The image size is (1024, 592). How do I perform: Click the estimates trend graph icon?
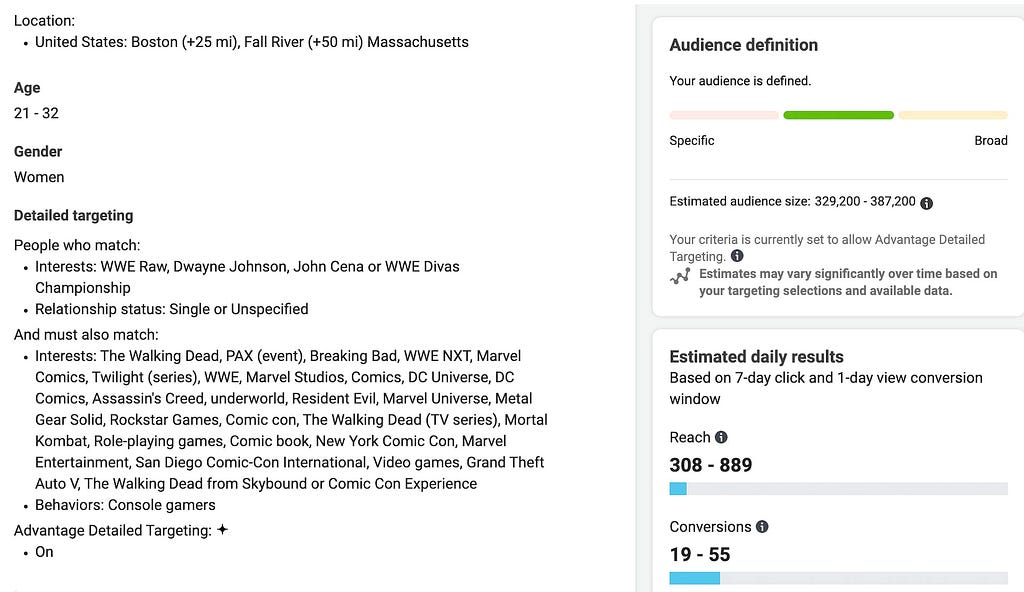[680, 276]
